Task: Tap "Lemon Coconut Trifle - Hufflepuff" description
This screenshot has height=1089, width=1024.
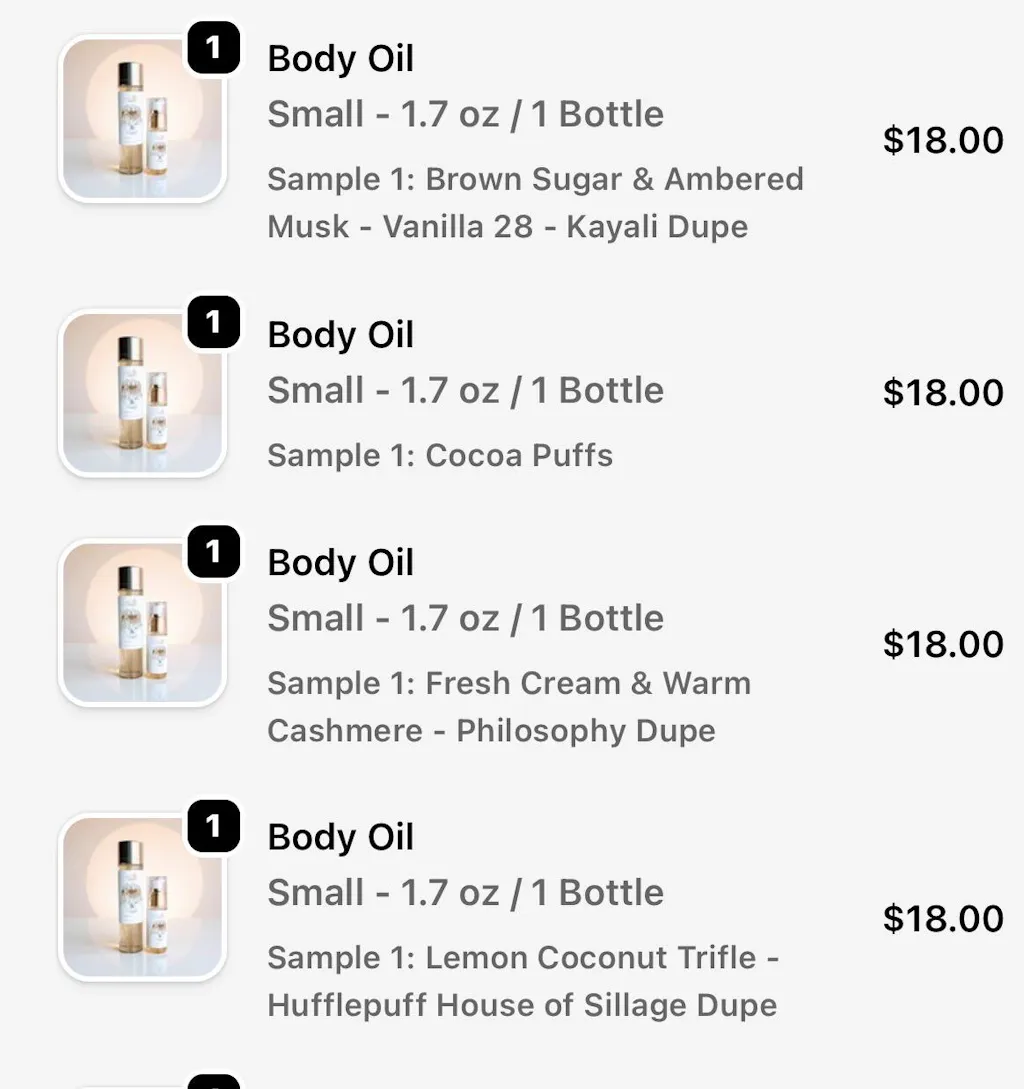Action: tap(522, 981)
